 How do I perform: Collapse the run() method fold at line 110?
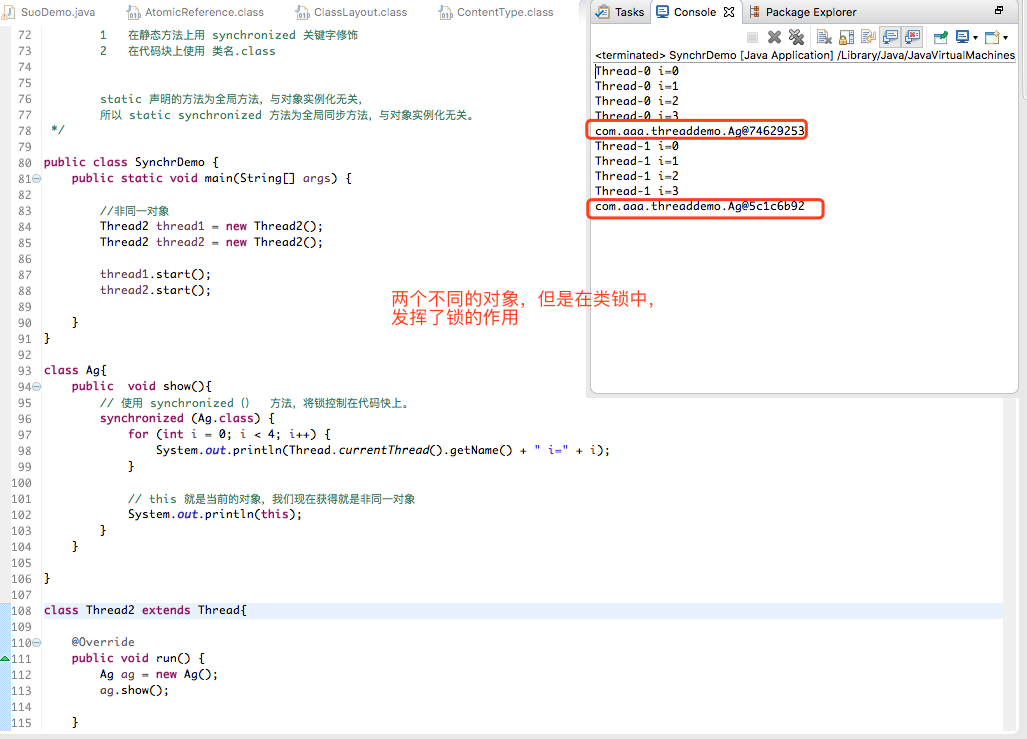pos(37,643)
